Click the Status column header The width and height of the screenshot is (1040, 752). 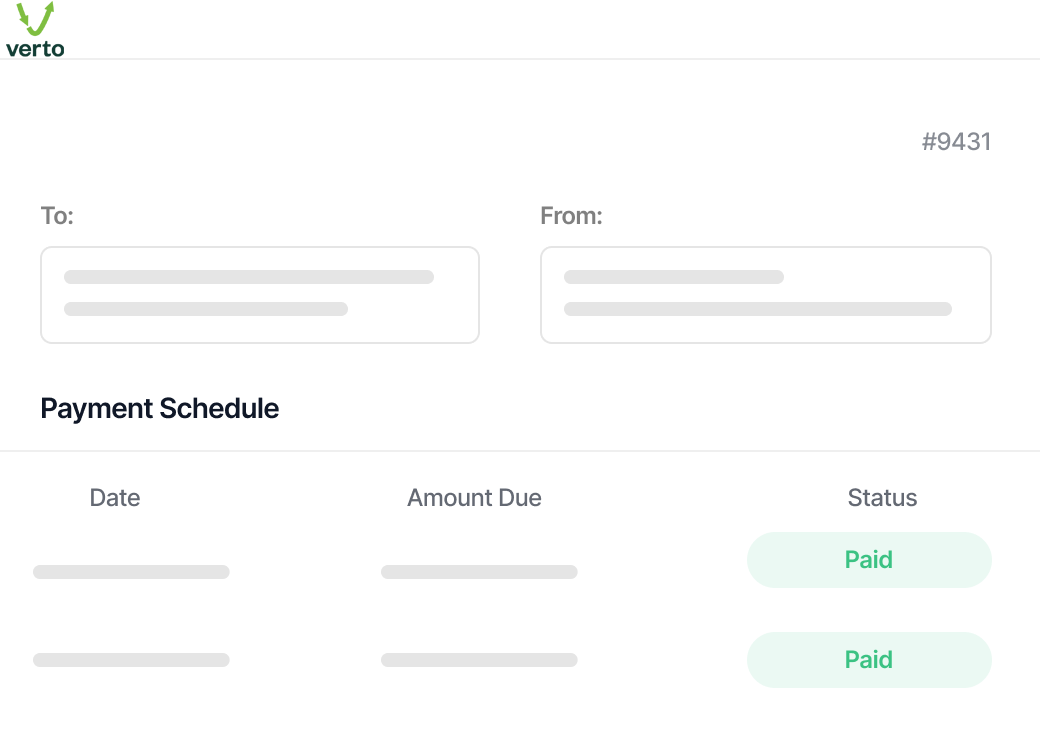tap(882, 498)
